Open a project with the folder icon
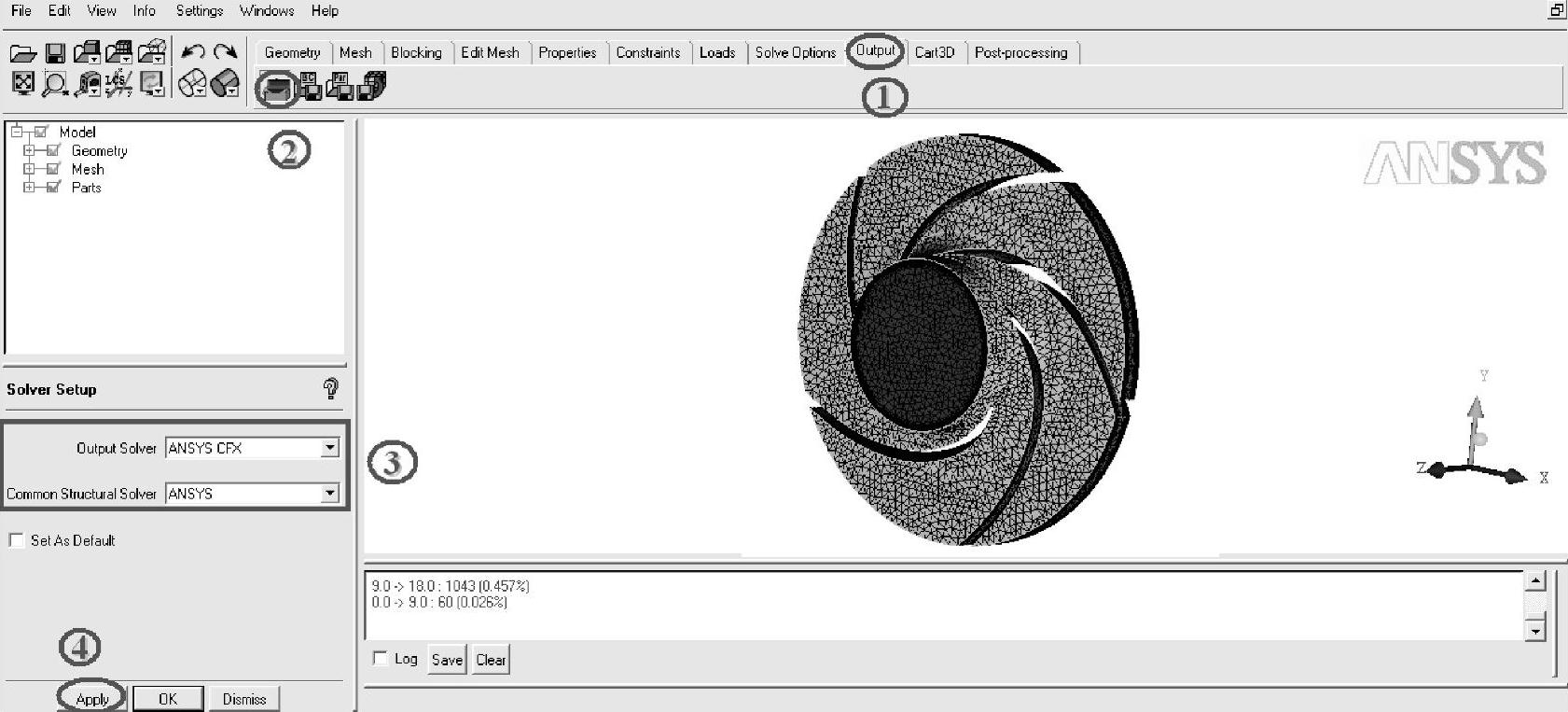The height and width of the screenshot is (712, 1568). (x=22, y=53)
